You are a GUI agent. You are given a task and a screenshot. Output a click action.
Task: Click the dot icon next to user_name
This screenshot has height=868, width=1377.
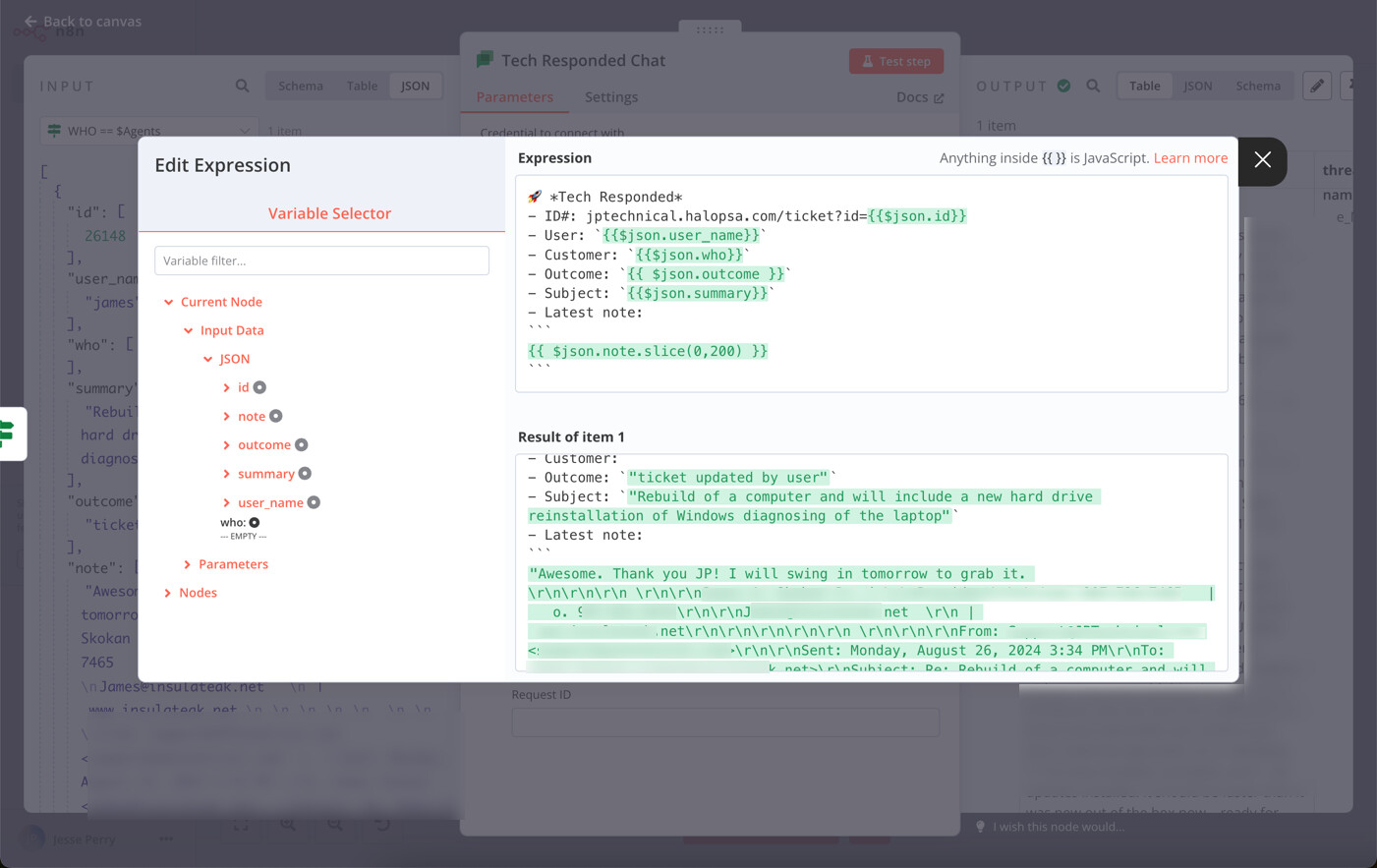point(314,502)
